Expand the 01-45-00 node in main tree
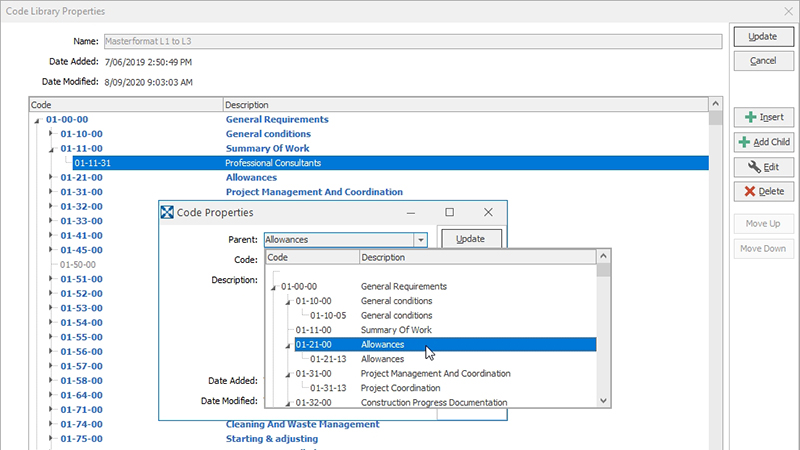800x450 pixels. tap(51, 250)
